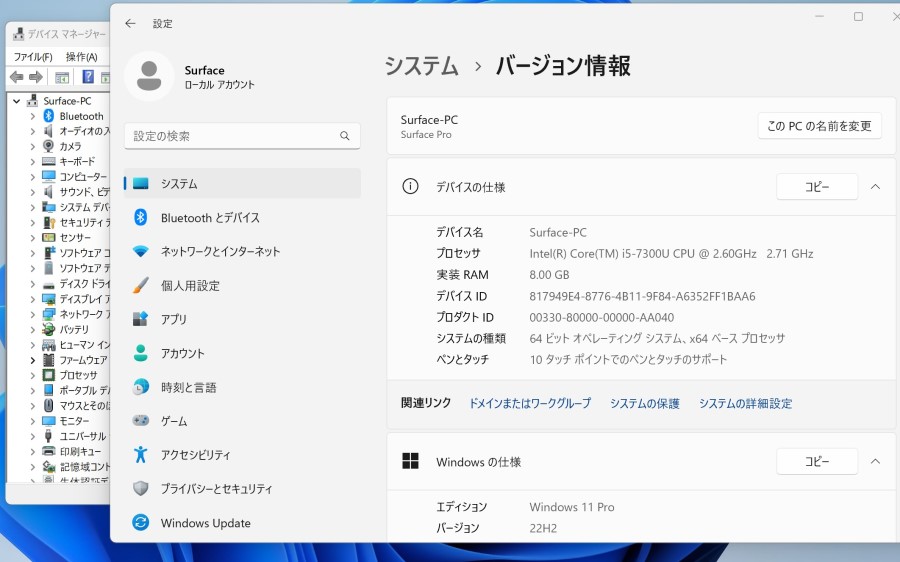Image resolution: width=900 pixels, height=562 pixels.
Task: Click the search magnifier icon in settings
Action: pos(344,136)
